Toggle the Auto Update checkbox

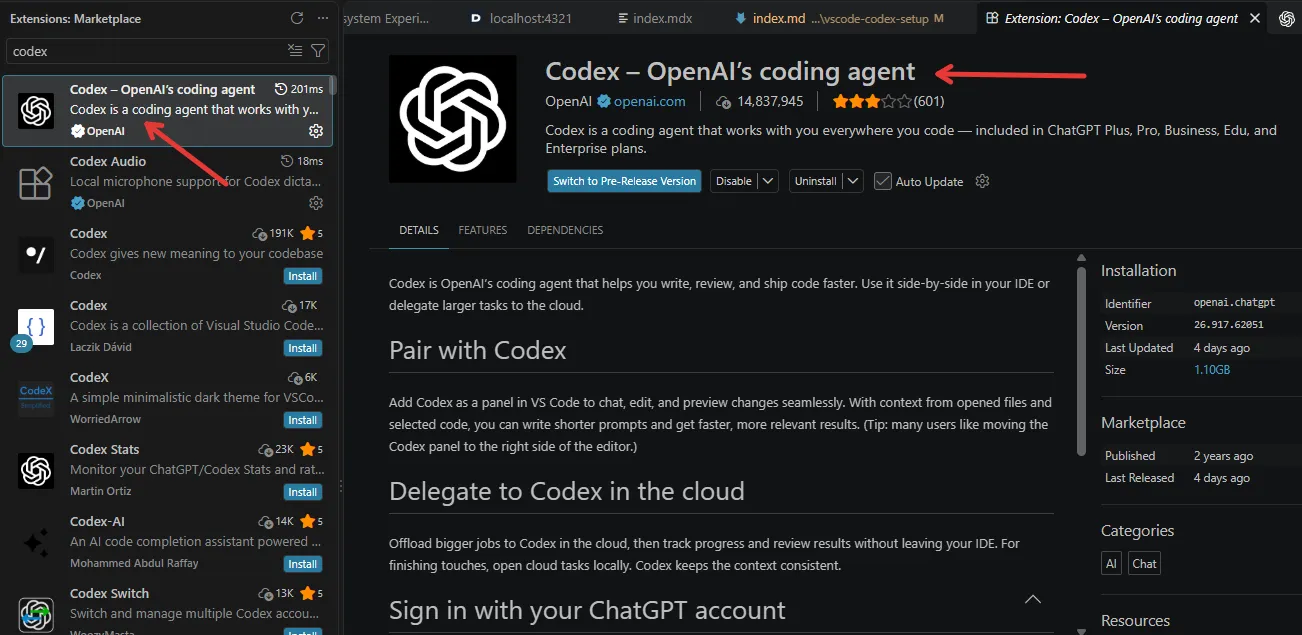882,181
